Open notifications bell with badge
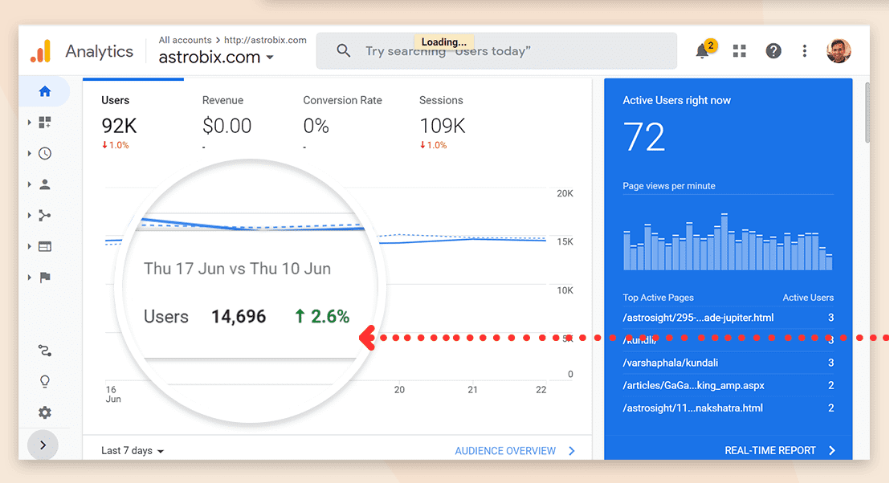This screenshot has height=483, width=889. coord(704,51)
